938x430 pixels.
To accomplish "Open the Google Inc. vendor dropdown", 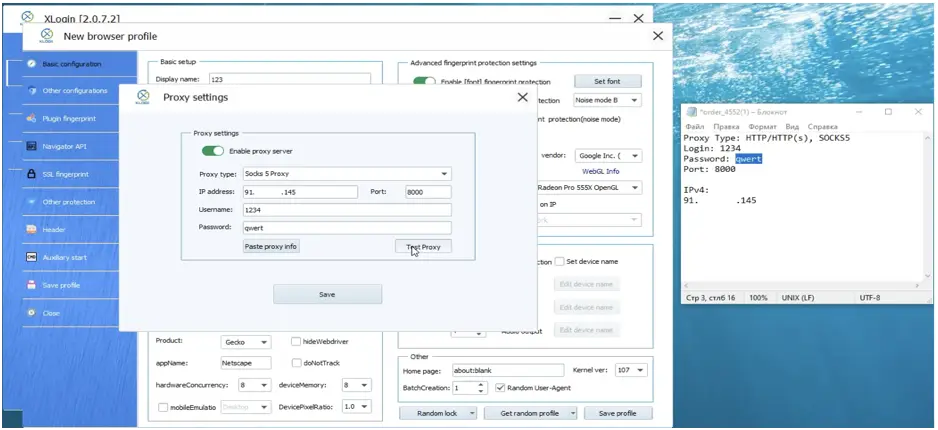I will coord(607,156).
